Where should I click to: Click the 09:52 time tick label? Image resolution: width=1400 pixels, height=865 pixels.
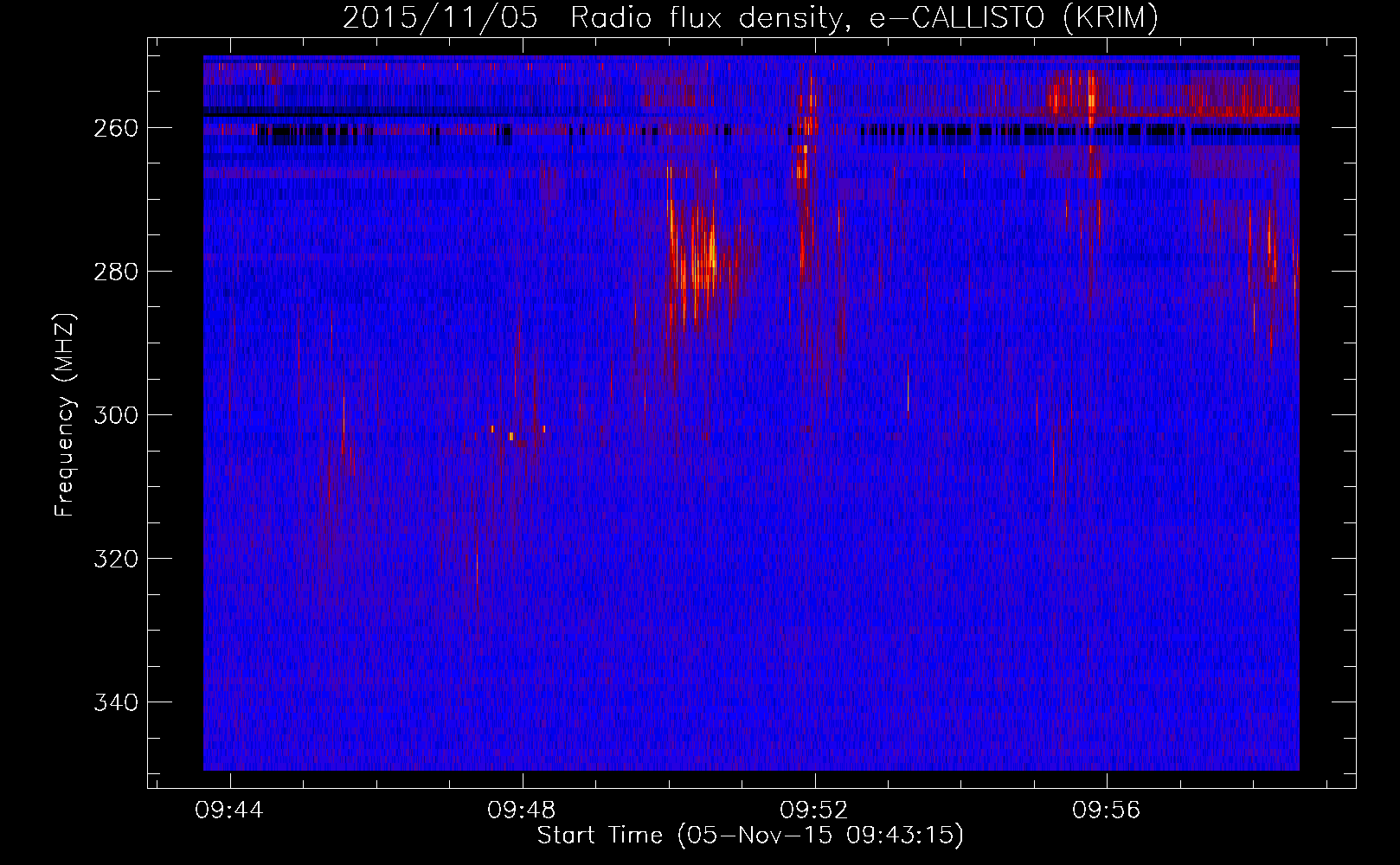point(814,811)
